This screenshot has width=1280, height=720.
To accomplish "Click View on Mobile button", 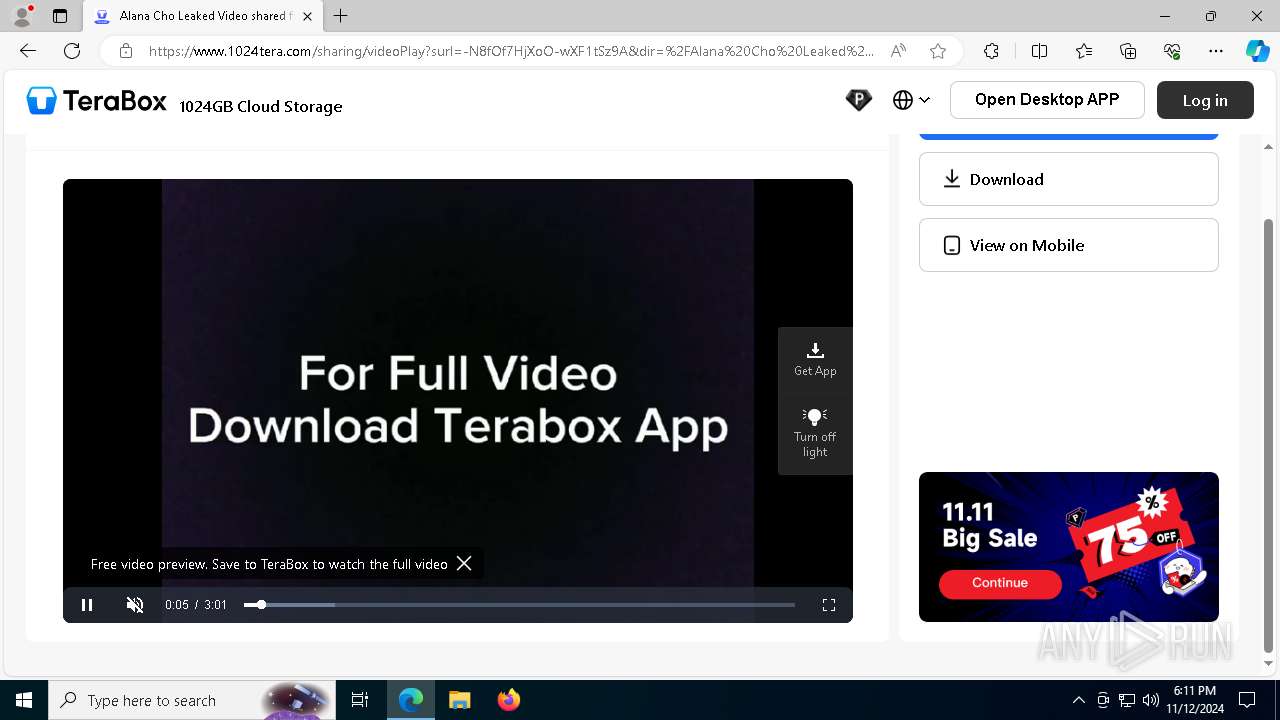I will (x=1069, y=245).
